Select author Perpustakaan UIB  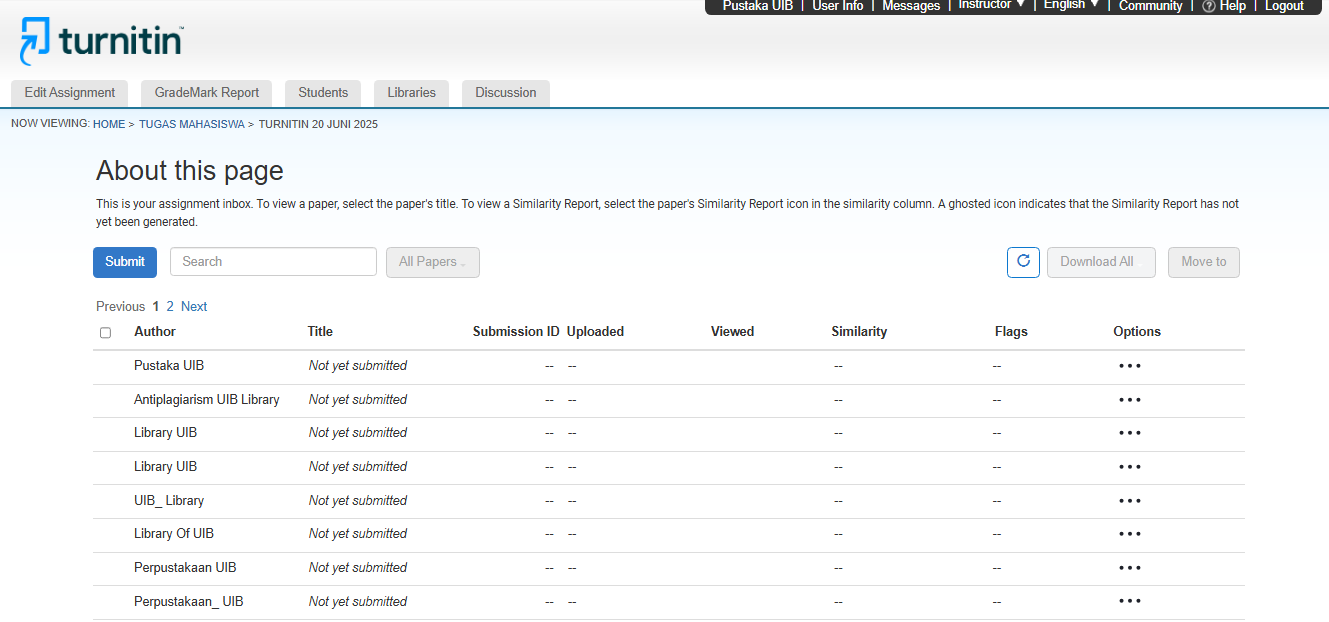[185, 568]
